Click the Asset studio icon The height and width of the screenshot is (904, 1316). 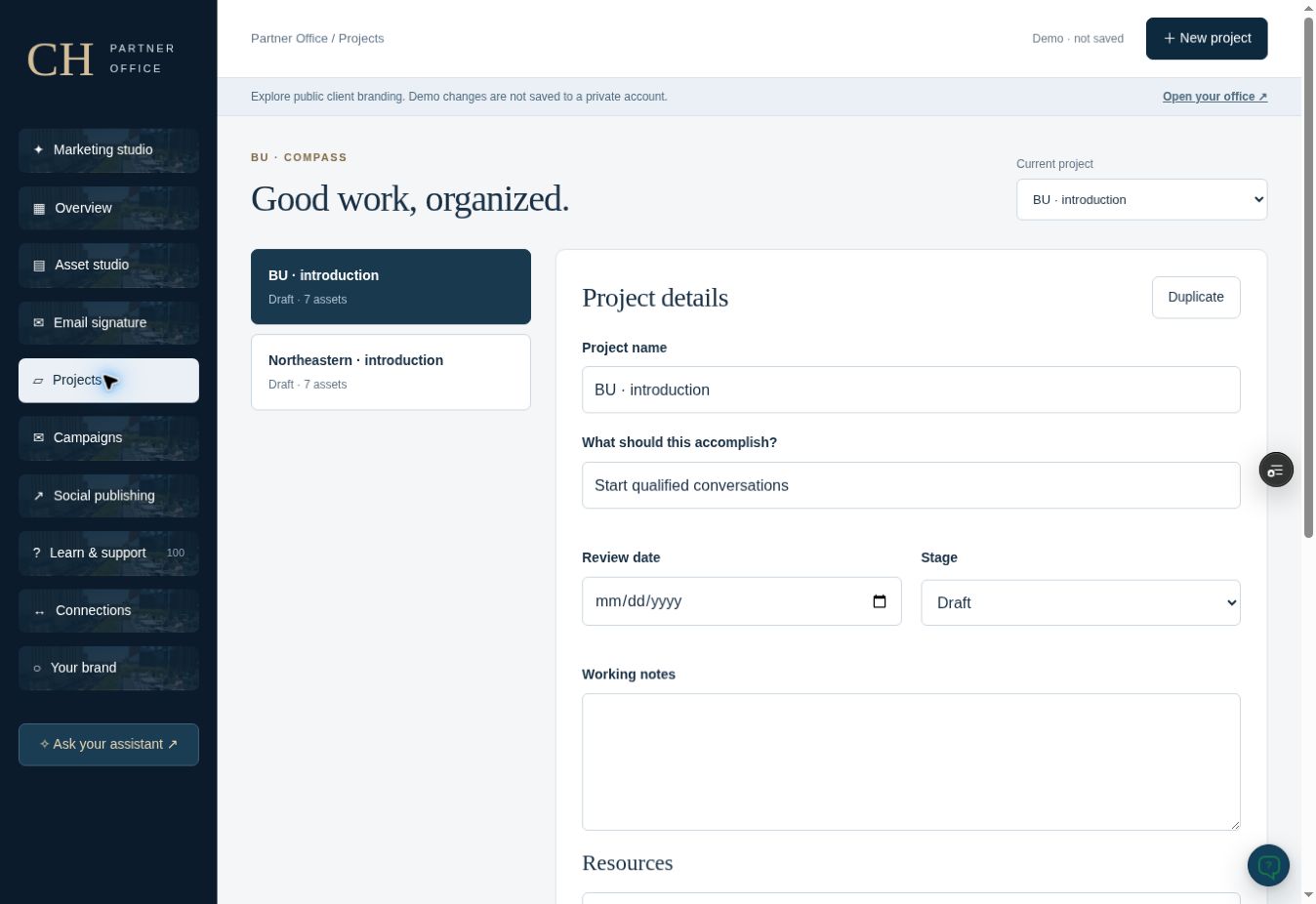point(39,265)
